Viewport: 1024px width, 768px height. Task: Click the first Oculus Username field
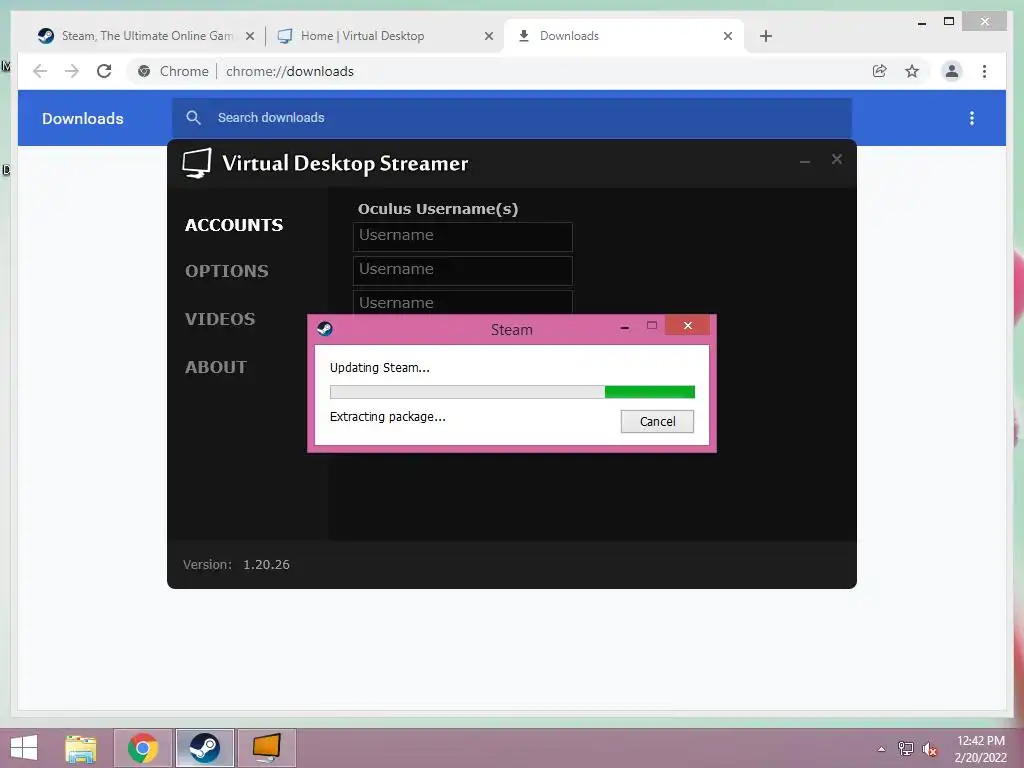(462, 236)
